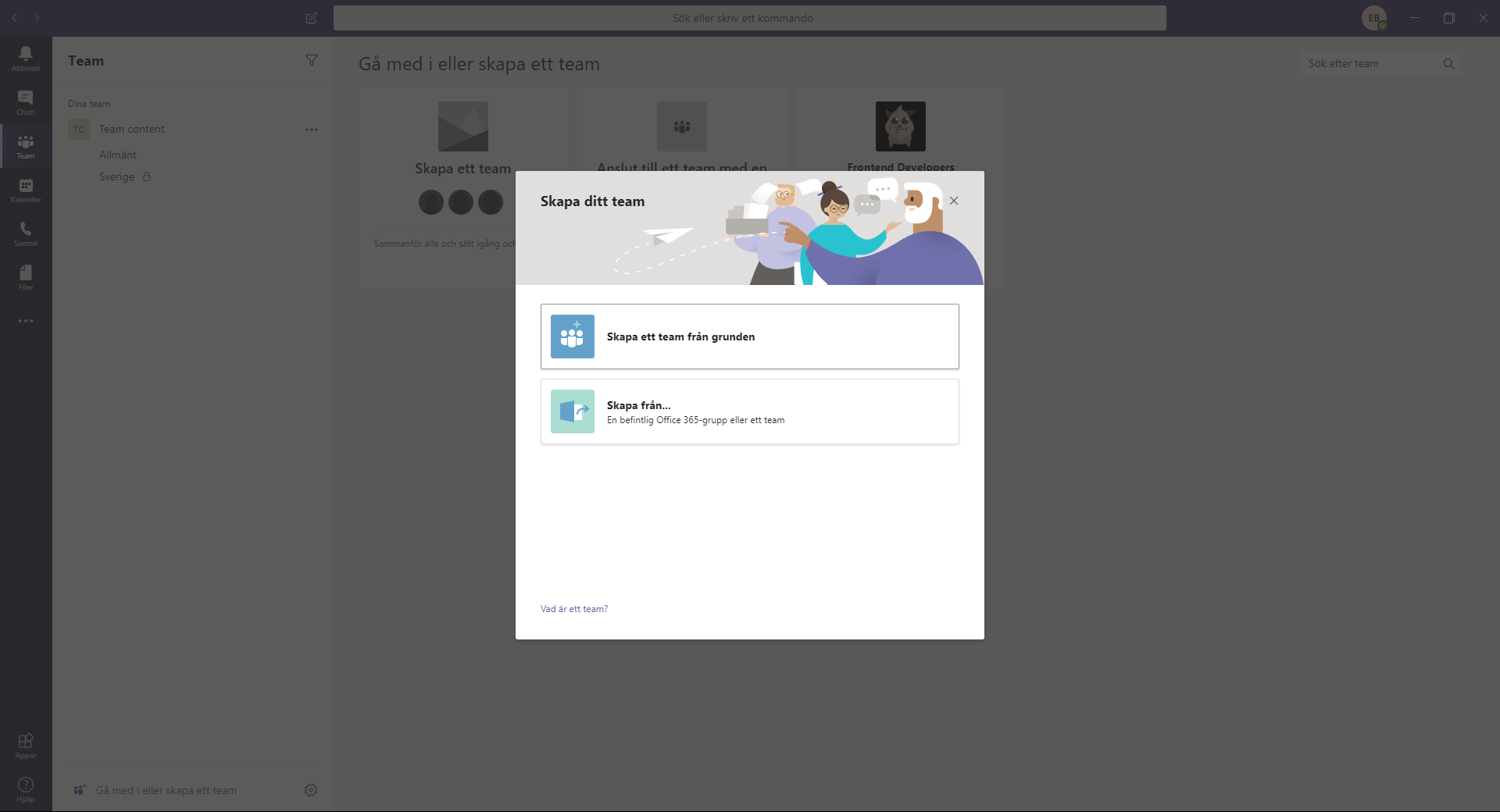The width and height of the screenshot is (1500, 812).
Task: Open the Samtal sidebar icon
Action: (25, 233)
